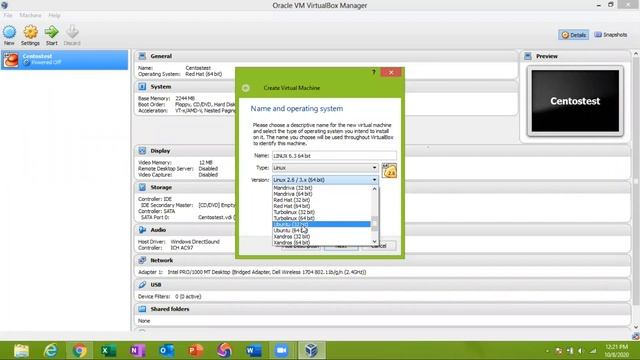Image resolution: width=640 pixels, height=360 pixels.
Task: Click the Shared folders section header
Action: coord(382,309)
